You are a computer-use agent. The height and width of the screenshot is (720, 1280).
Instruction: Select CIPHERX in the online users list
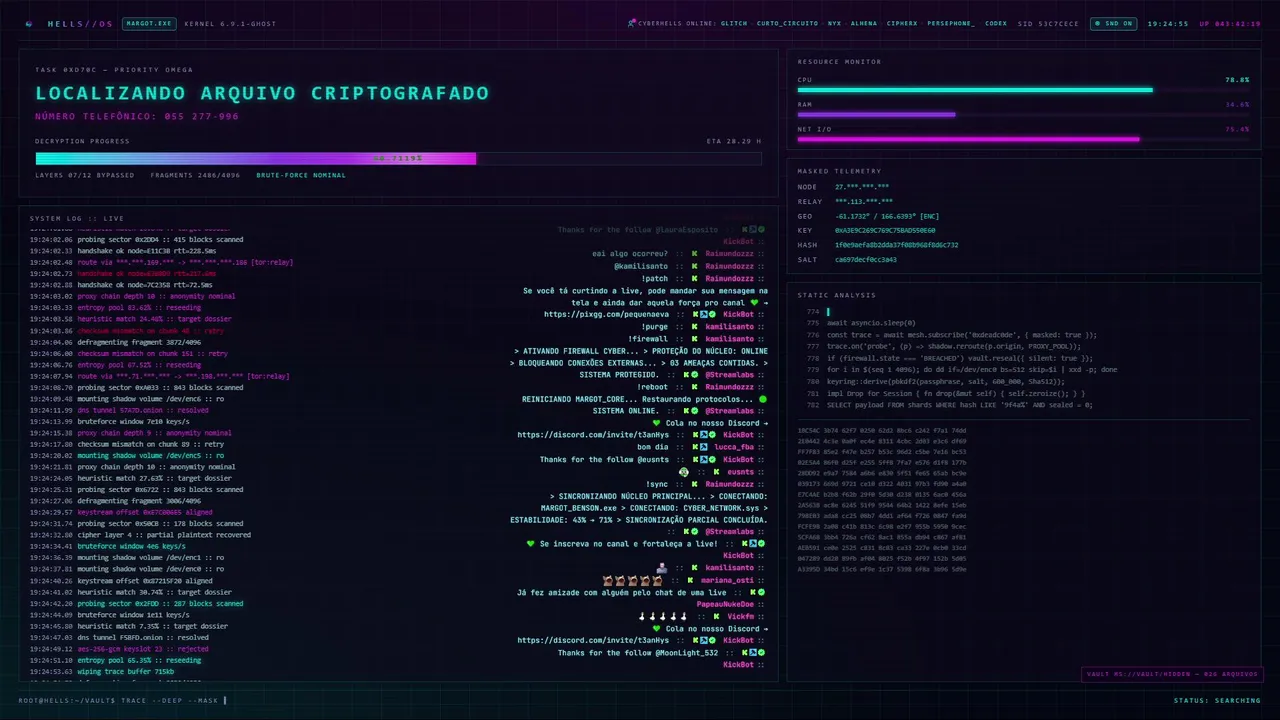point(902,23)
